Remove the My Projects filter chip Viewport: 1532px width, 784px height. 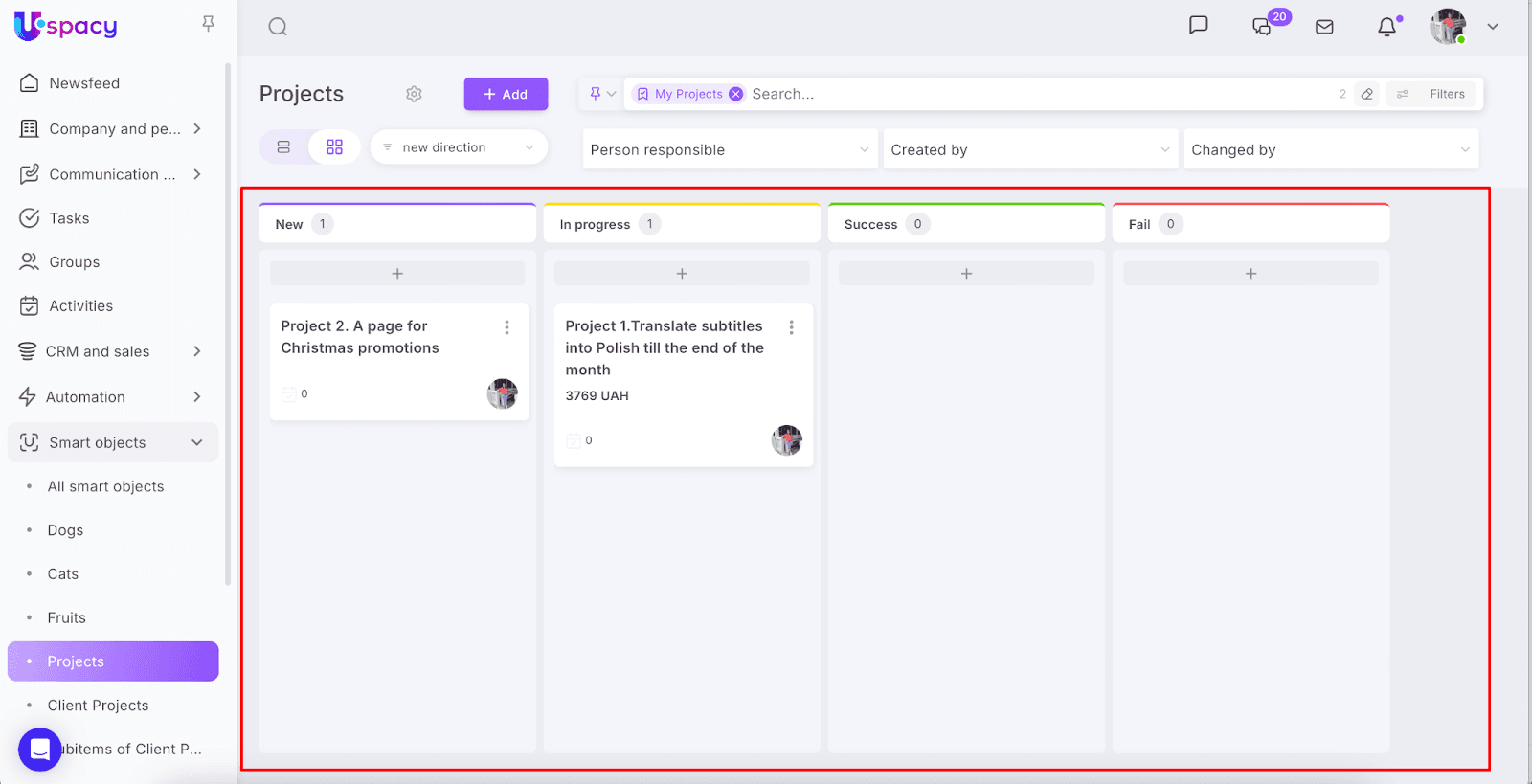[735, 94]
